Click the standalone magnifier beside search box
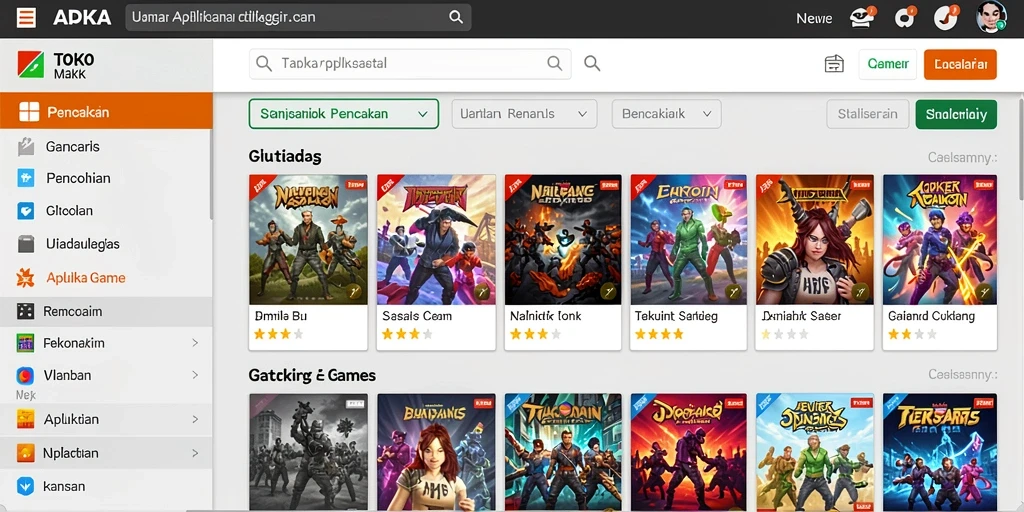 (592, 63)
